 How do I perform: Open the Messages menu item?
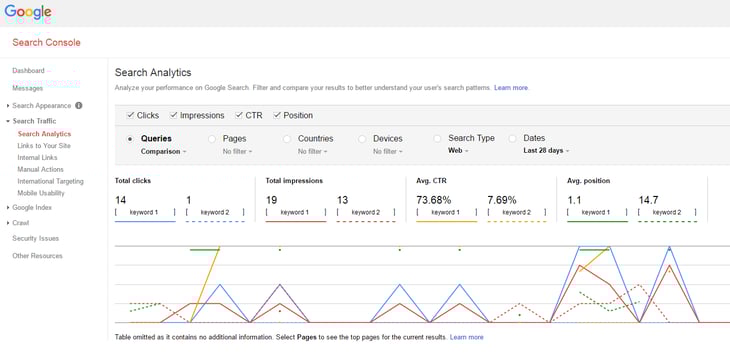click(x=27, y=88)
